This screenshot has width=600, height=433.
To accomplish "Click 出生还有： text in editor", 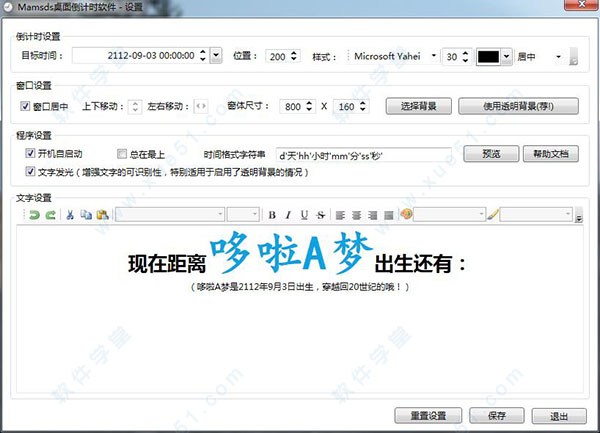I will (x=420, y=263).
